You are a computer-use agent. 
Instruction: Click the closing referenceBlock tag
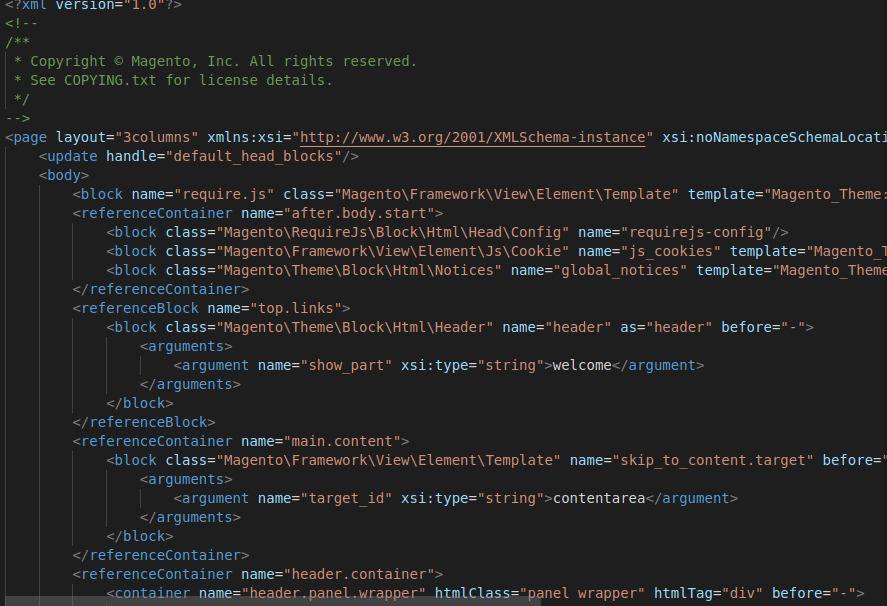pyautogui.click(x=144, y=422)
